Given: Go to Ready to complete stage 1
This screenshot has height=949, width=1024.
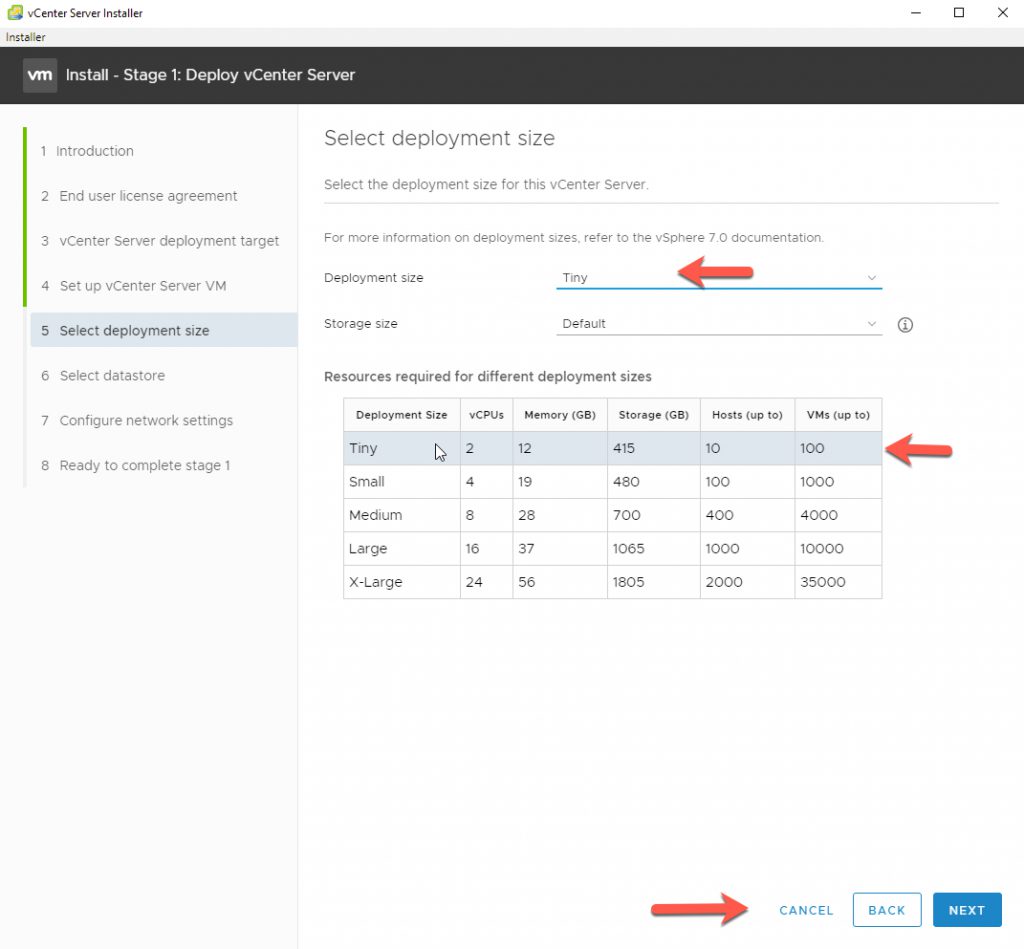Looking at the screenshot, I should pos(136,466).
